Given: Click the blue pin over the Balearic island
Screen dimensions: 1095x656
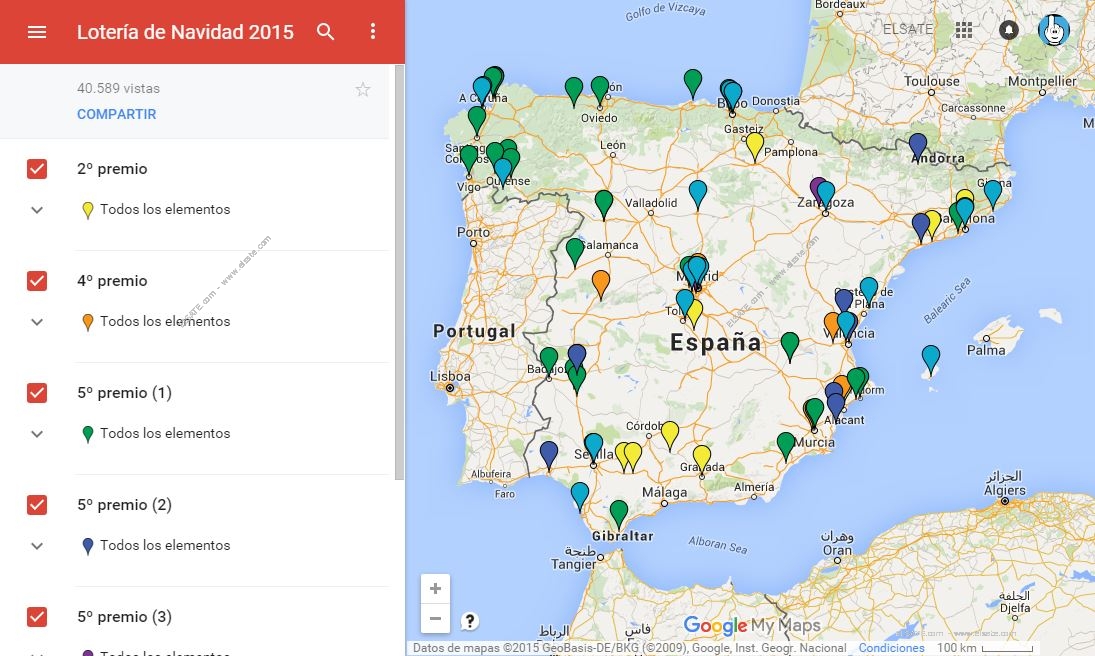Looking at the screenshot, I should (931, 359).
